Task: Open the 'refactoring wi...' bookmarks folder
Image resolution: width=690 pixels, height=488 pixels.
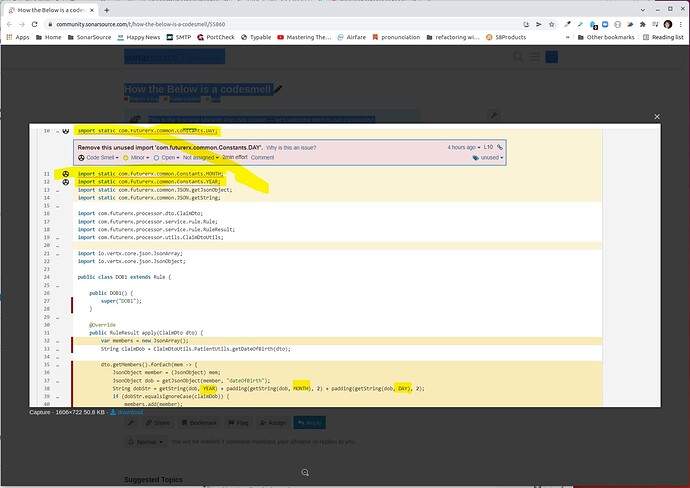Action: pyautogui.click(x=453, y=37)
